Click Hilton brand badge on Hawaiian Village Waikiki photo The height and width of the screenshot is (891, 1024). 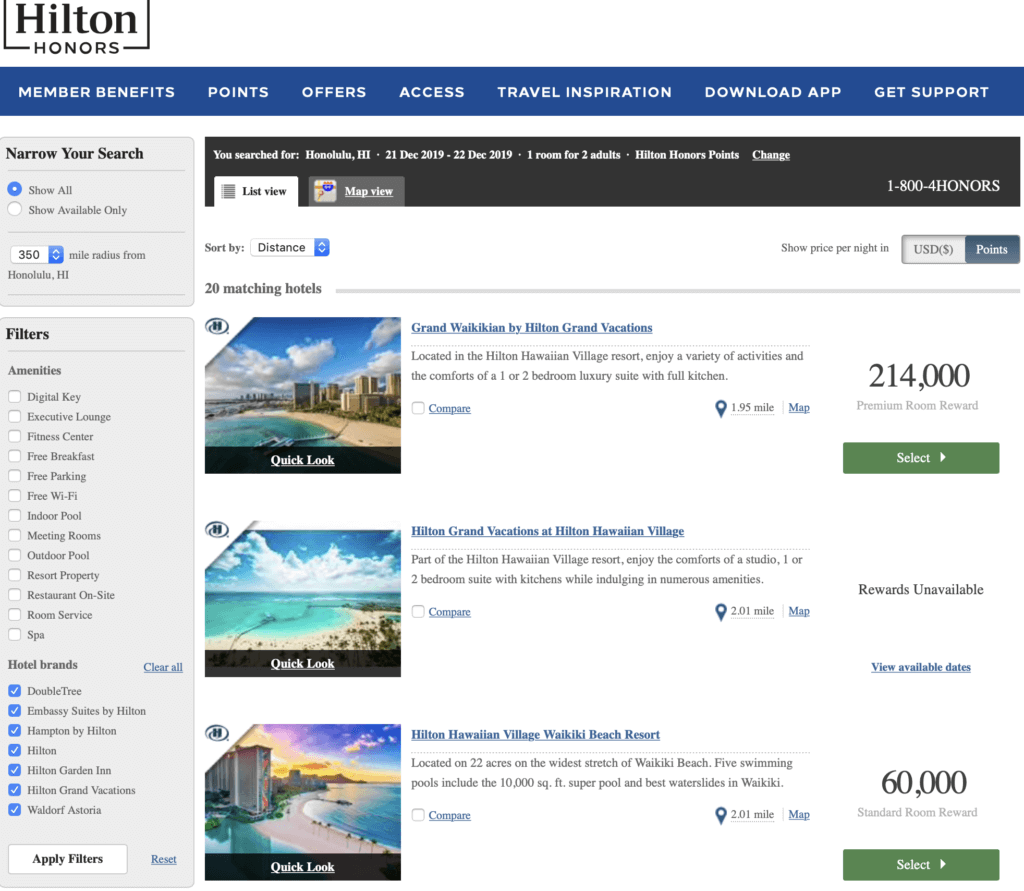tap(217, 733)
